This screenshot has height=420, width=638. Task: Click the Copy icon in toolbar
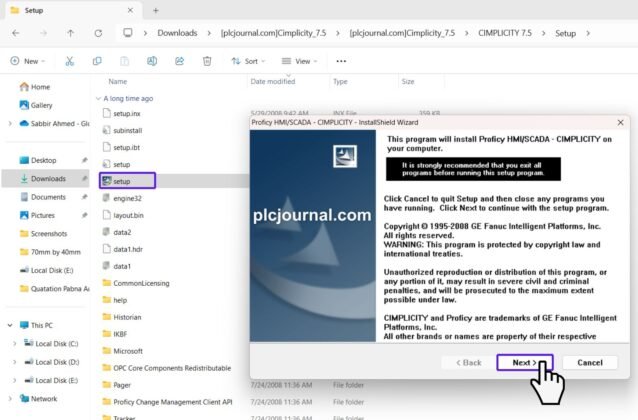coord(97,61)
